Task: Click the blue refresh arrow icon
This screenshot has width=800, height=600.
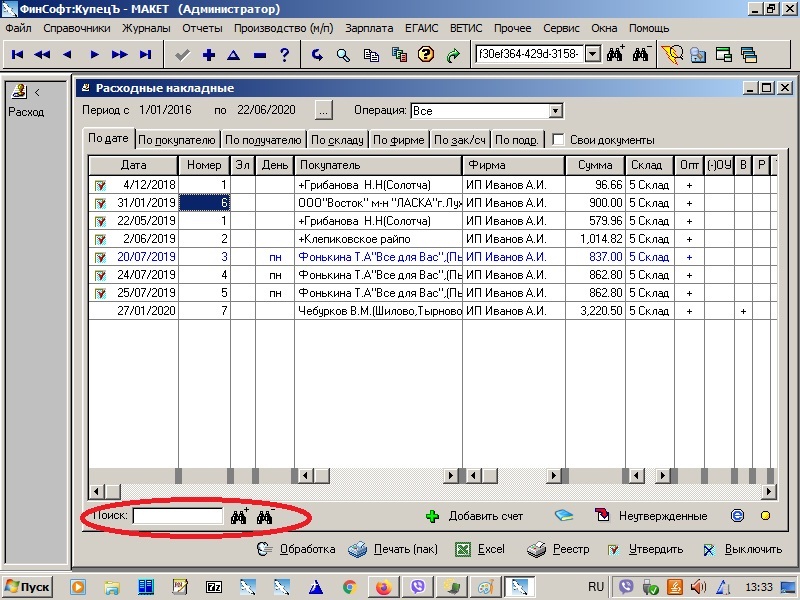Action: coord(317,55)
